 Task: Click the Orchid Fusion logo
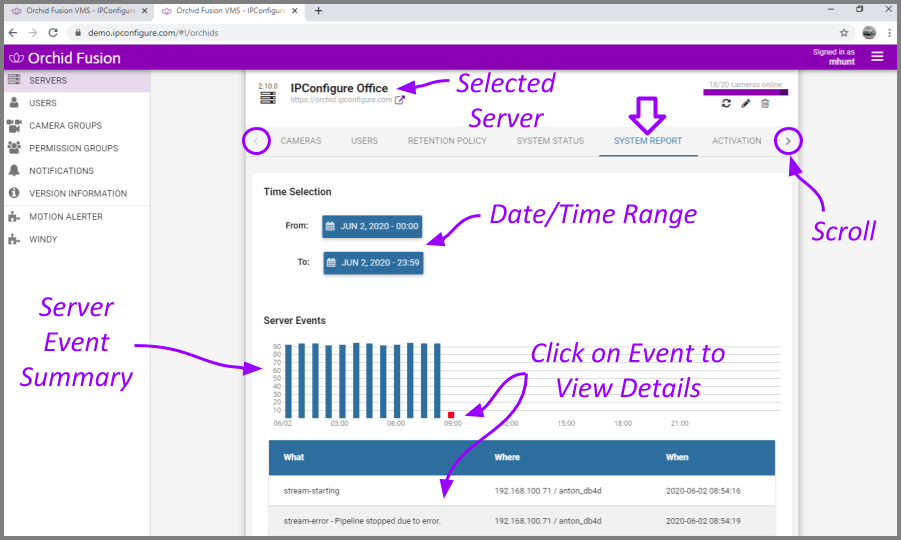(x=66, y=58)
